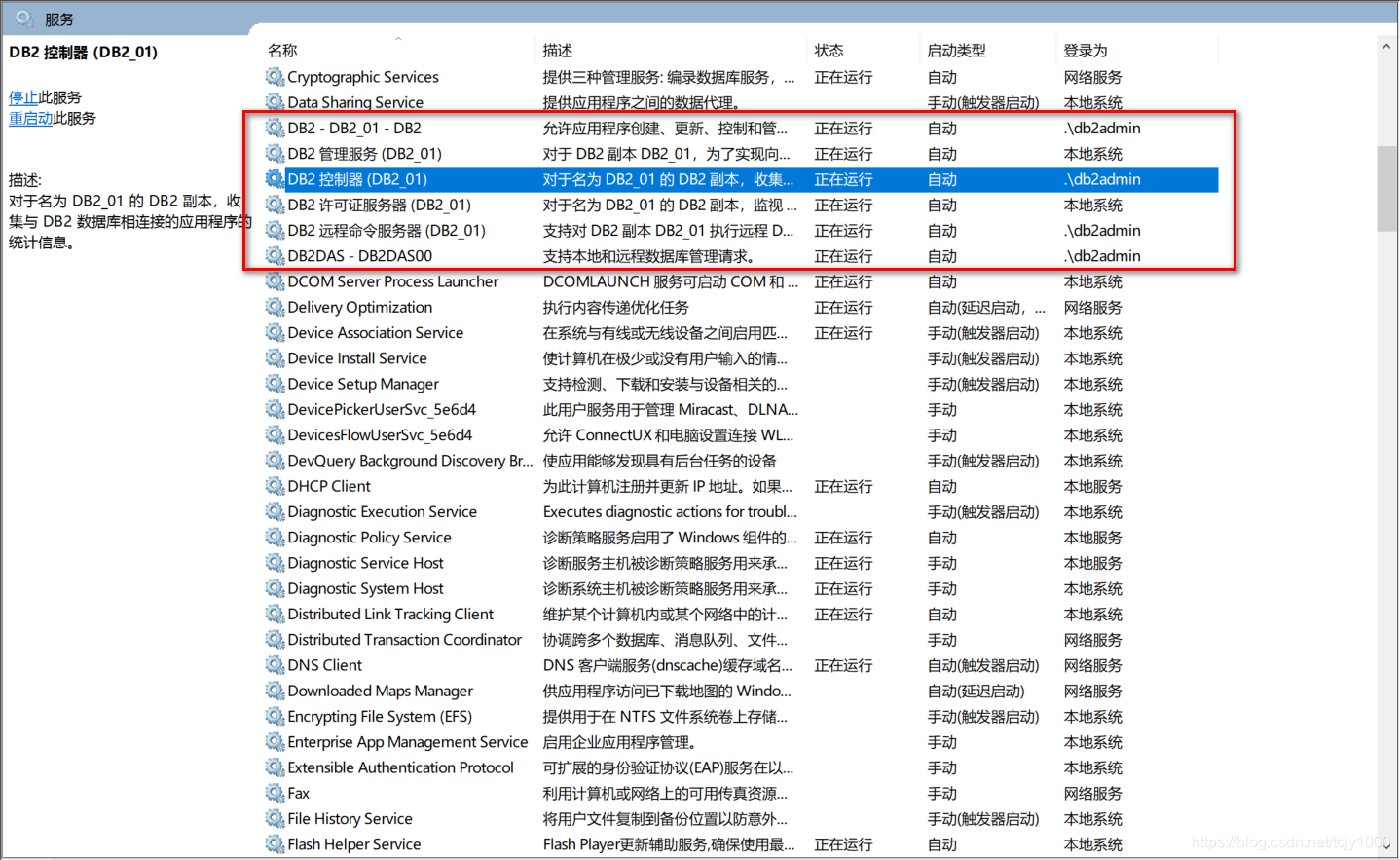Click gear icon of File History Service
Screen dimensions: 1400x860
click(x=275, y=819)
